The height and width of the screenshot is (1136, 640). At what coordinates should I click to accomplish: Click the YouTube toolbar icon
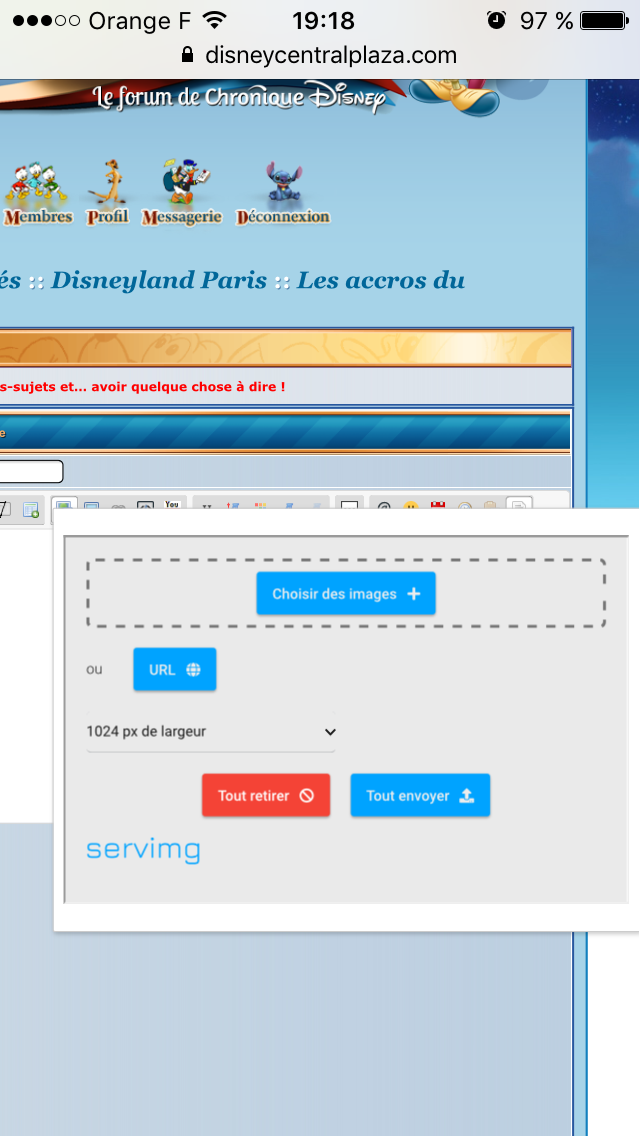pos(172,505)
